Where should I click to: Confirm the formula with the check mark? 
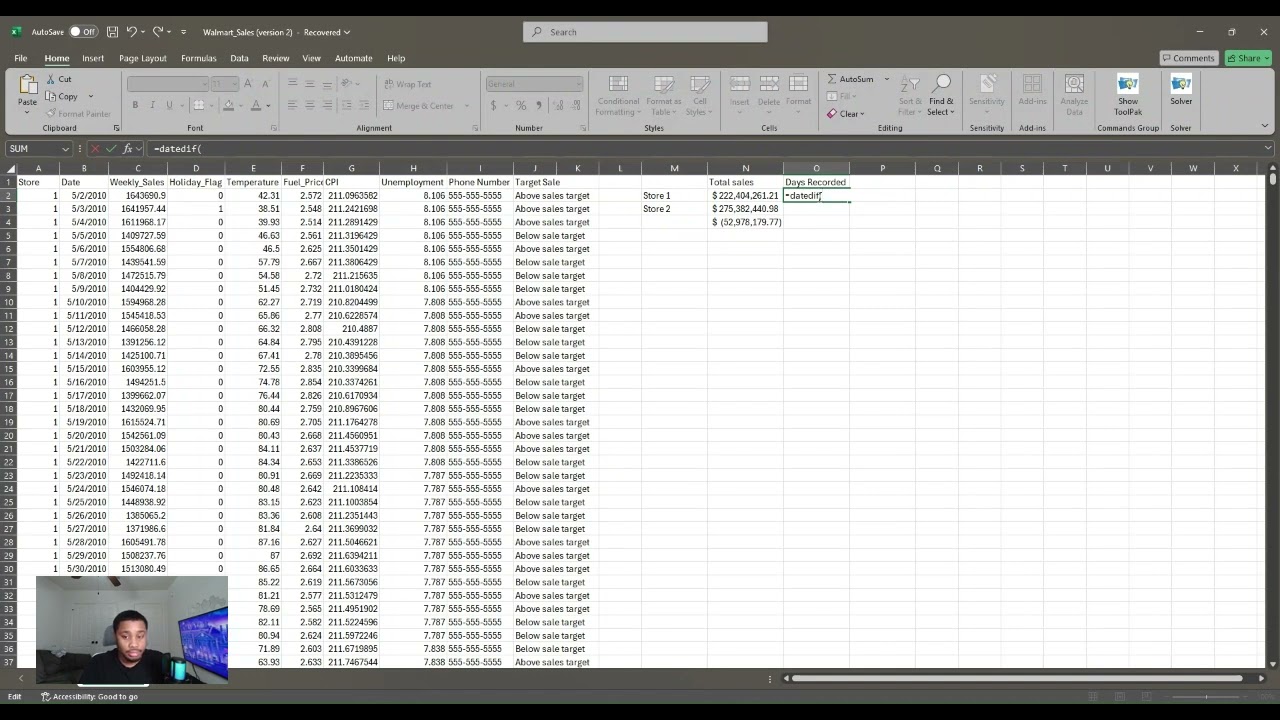112,149
